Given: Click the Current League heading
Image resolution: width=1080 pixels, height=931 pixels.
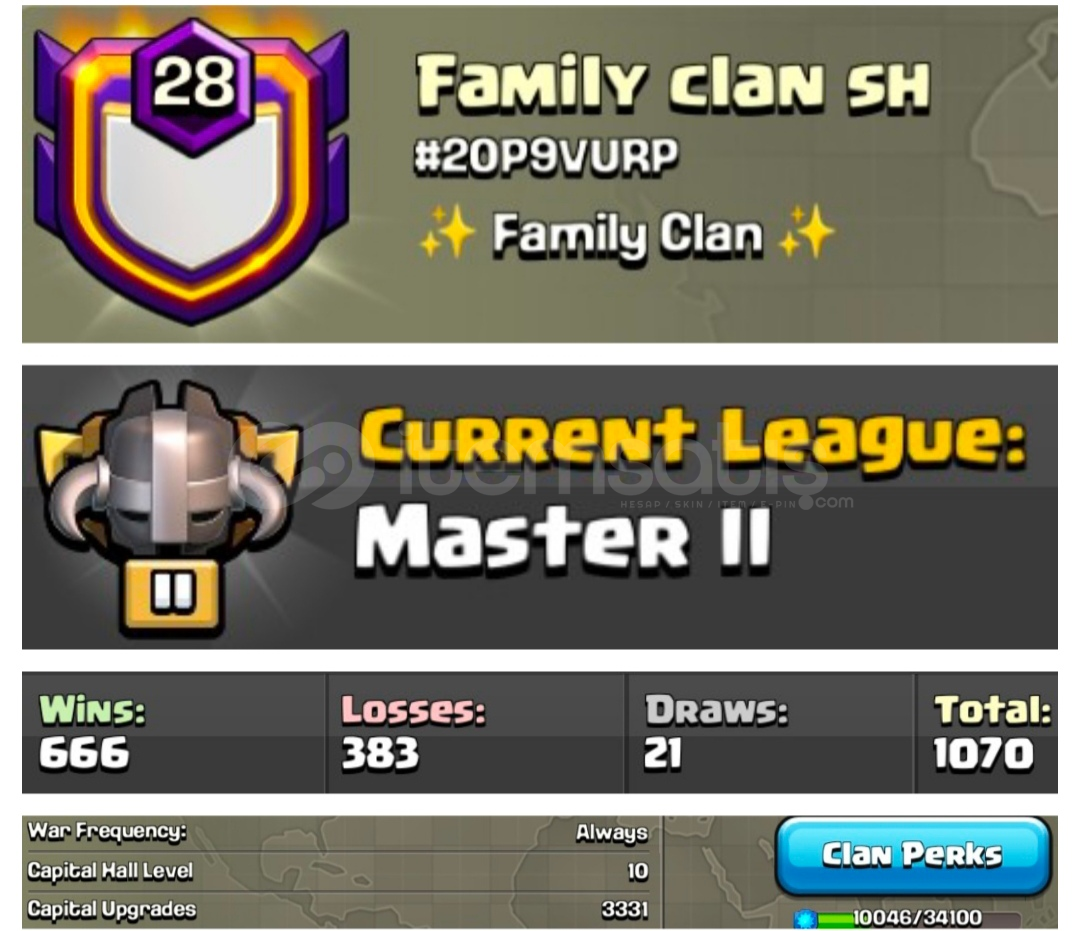Looking at the screenshot, I should [693, 438].
